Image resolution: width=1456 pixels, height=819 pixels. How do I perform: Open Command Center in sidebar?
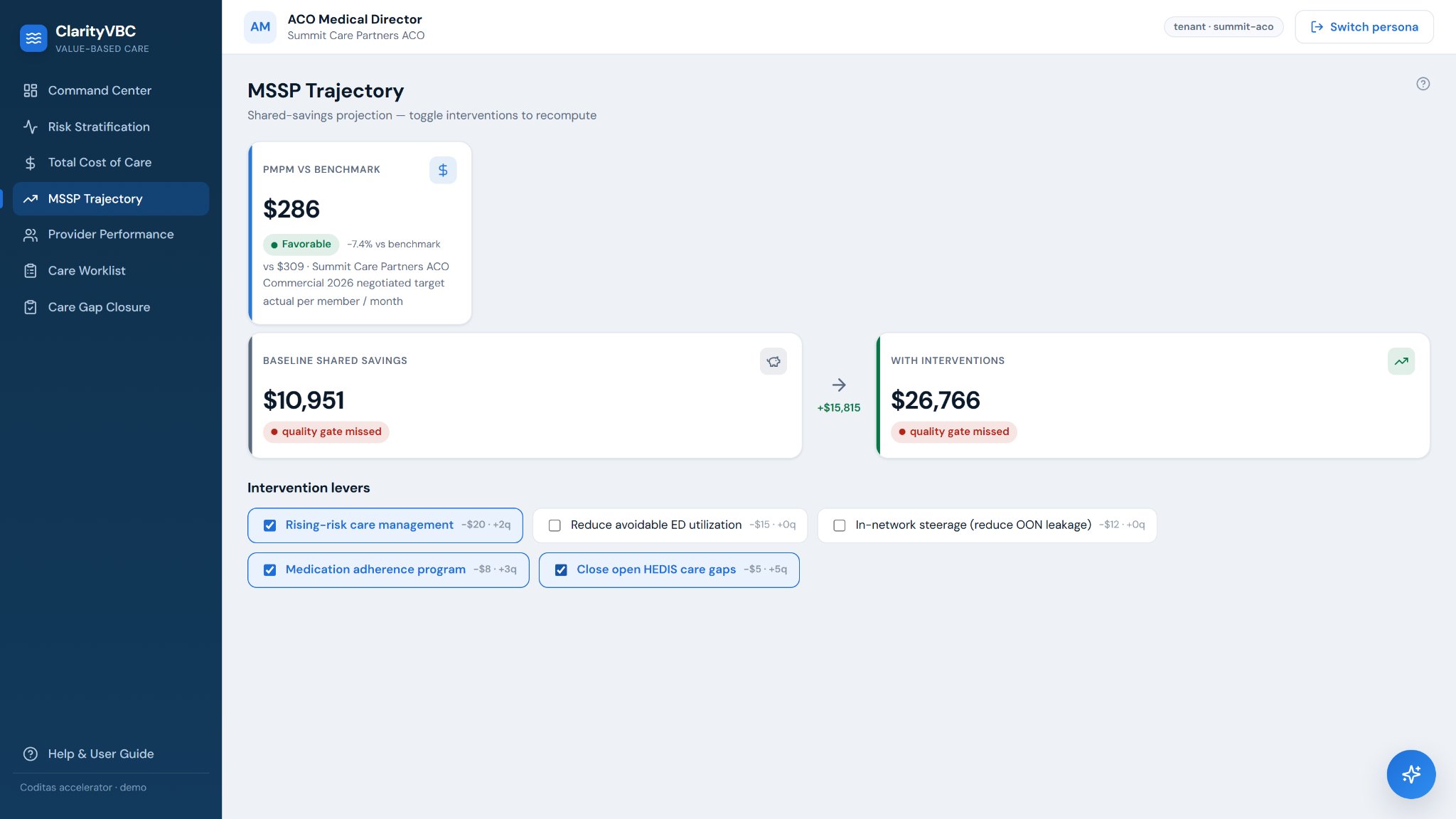[111, 90]
